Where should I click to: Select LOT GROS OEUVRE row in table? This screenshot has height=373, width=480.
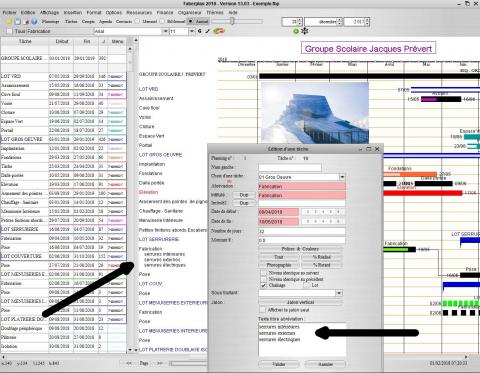tap(63, 139)
